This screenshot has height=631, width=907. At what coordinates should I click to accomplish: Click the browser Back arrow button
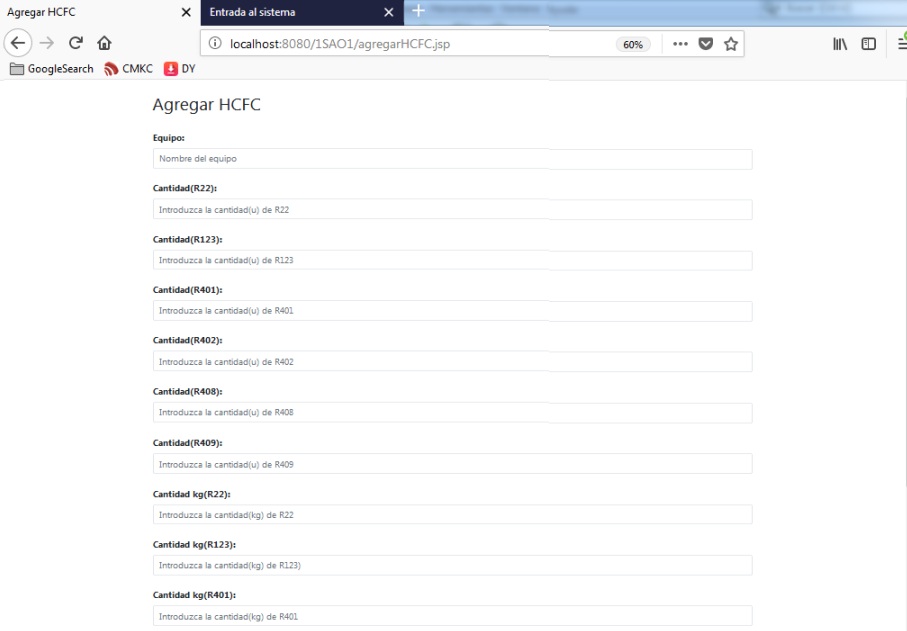pos(18,44)
